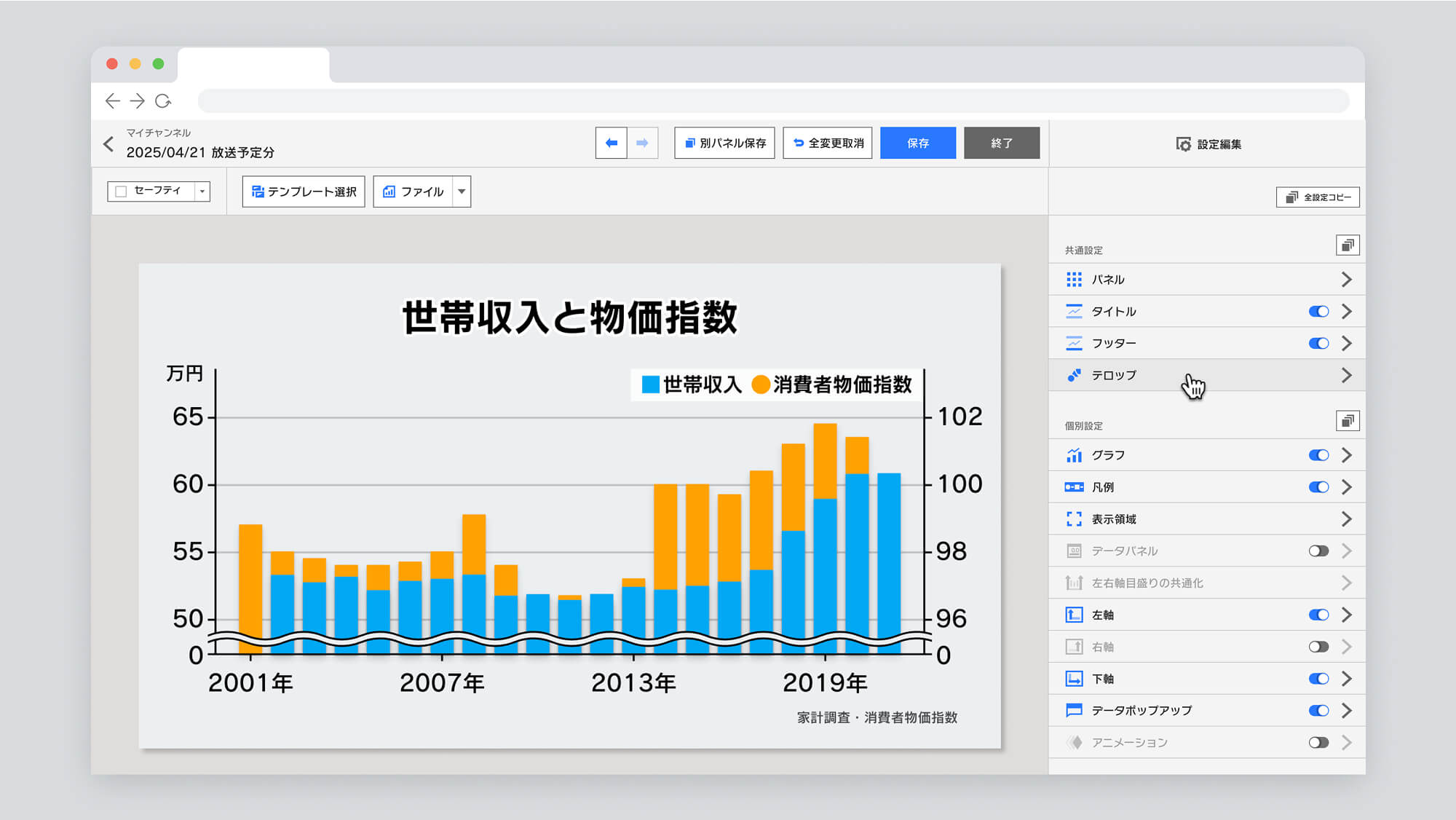Click the 右軸 axis icon
This screenshot has height=820, width=1456.
click(1074, 647)
